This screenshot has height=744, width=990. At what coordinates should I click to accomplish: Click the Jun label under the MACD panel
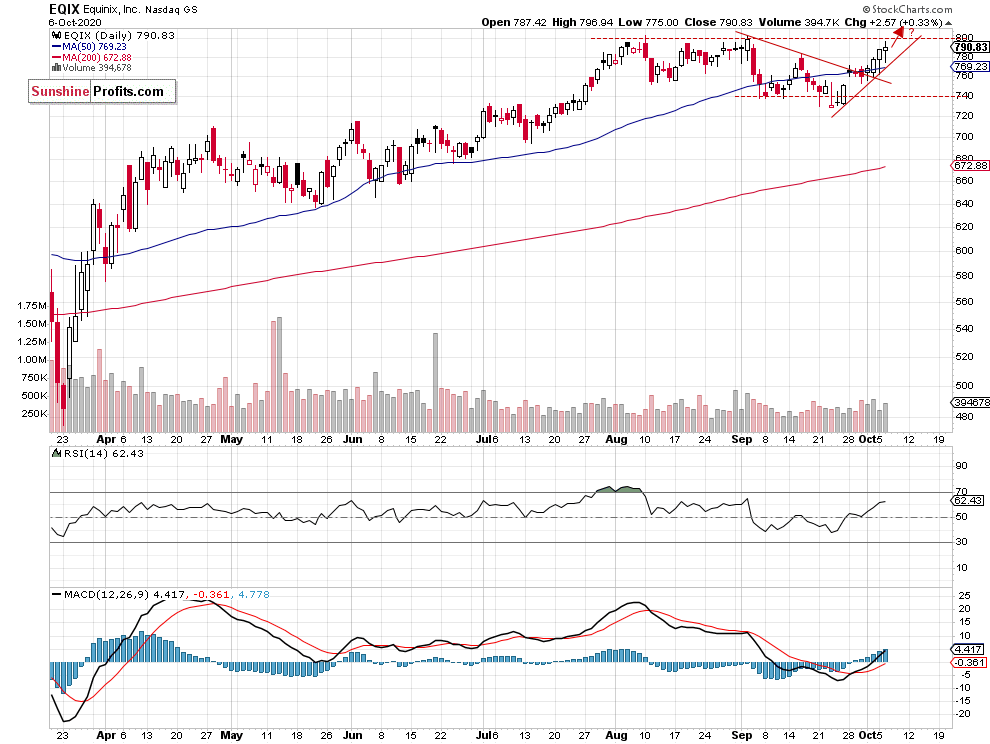coord(352,735)
